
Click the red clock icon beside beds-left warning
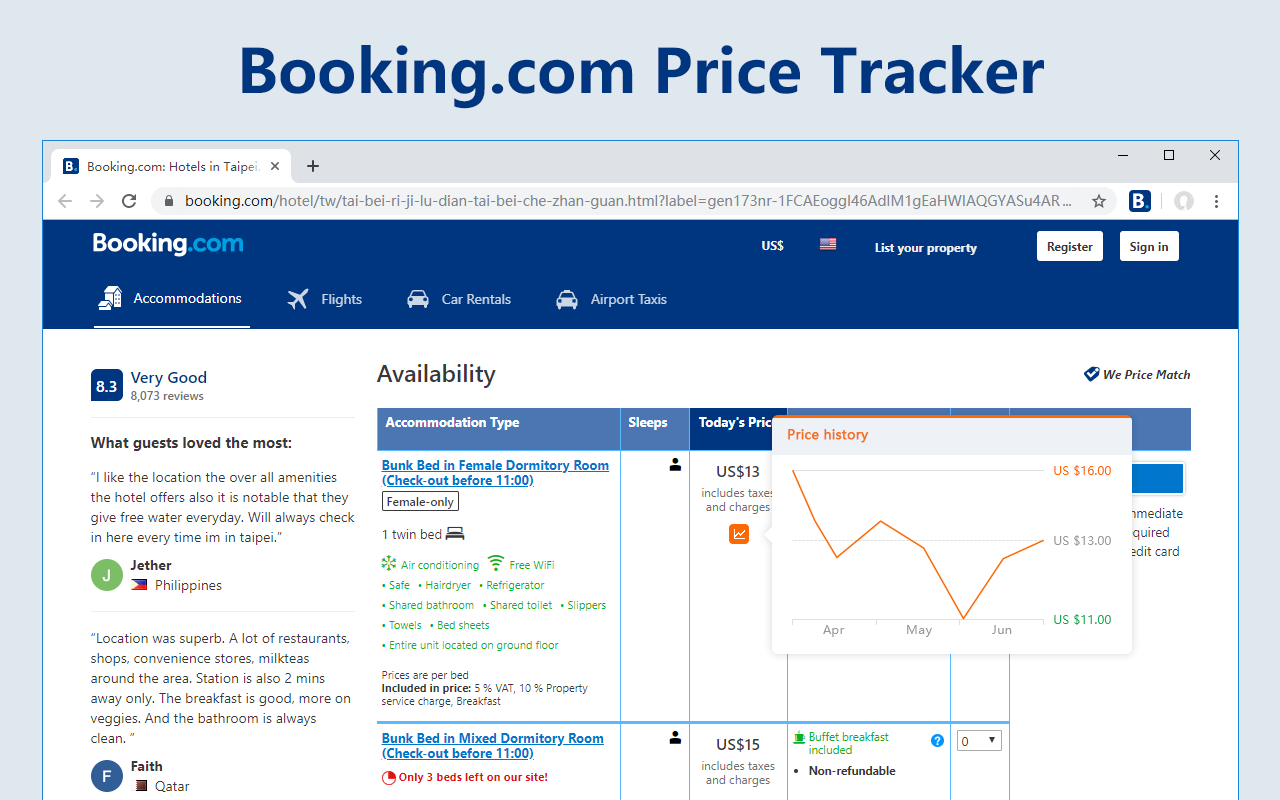pyautogui.click(x=389, y=777)
